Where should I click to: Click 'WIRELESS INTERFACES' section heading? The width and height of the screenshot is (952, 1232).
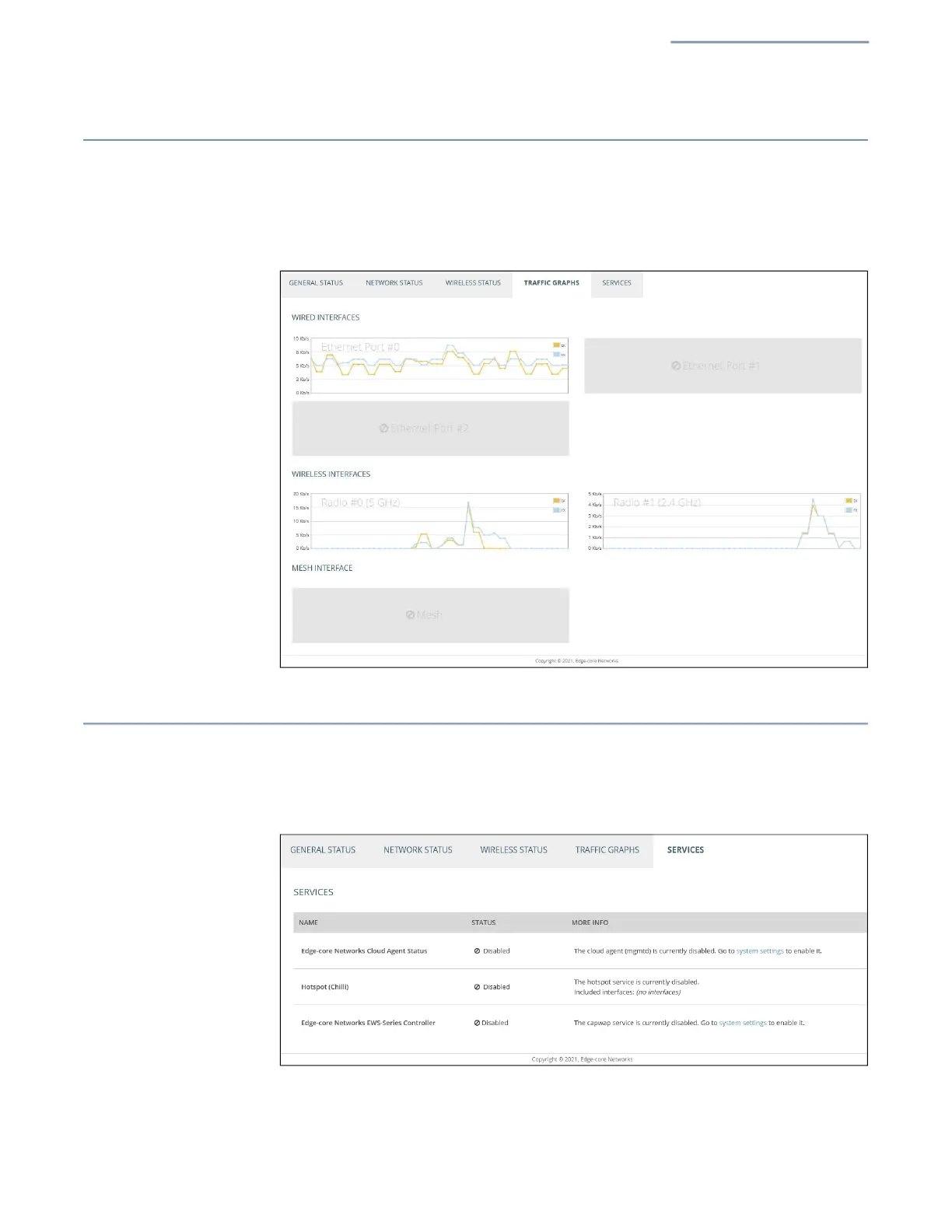[331, 474]
